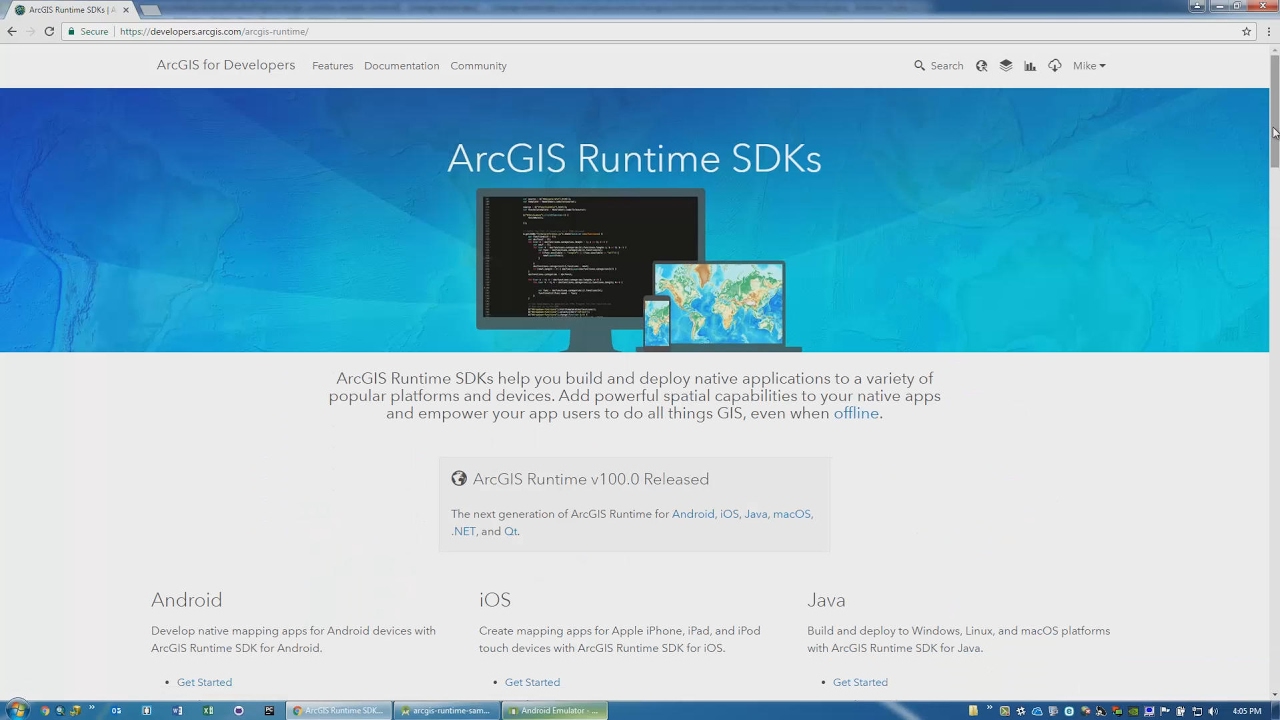The width and height of the screenshot is (1280, 720).
Task: Open a new browser tab
Action: click(151, 10)
